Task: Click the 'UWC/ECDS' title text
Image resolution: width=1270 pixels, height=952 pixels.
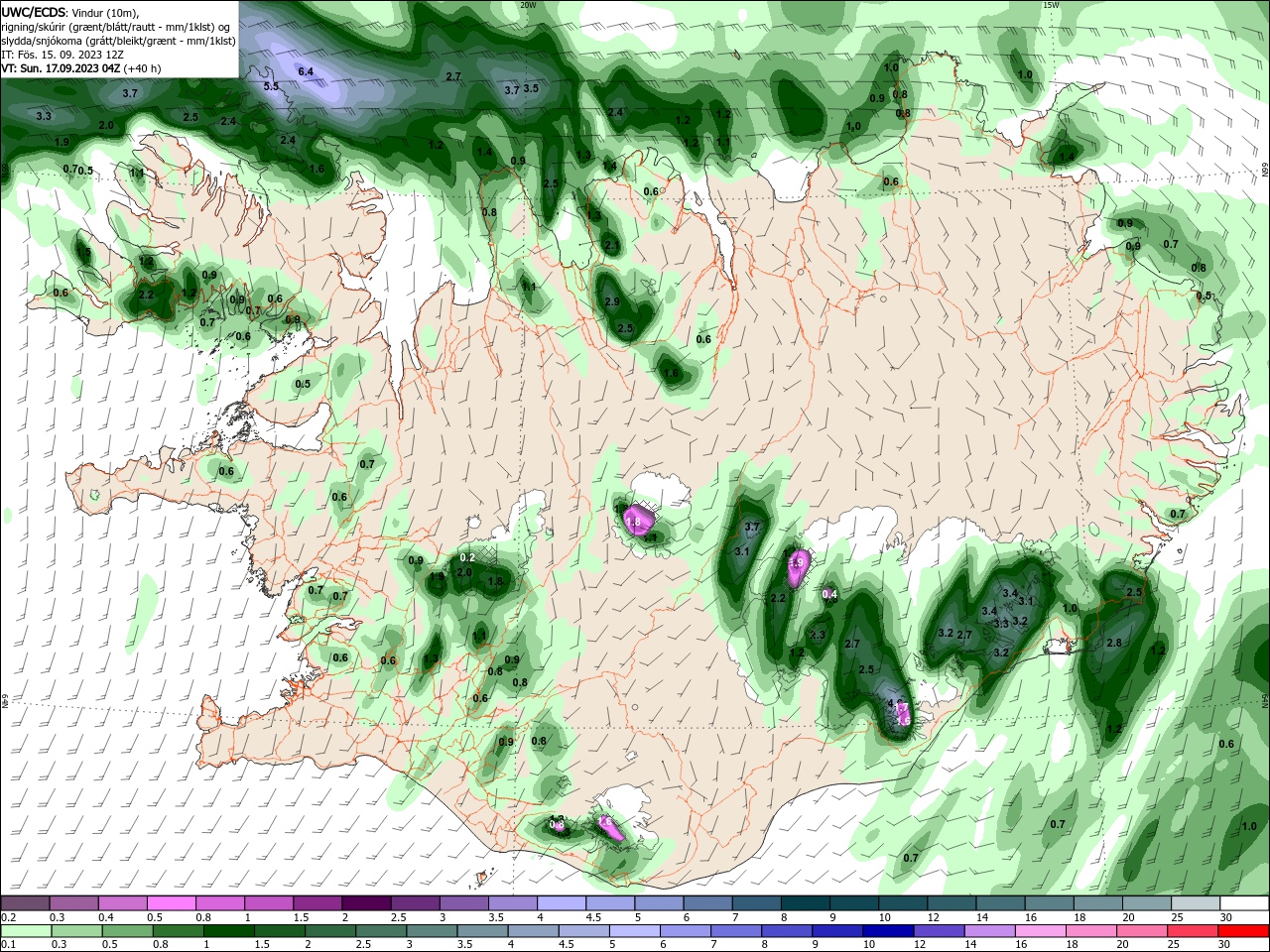Action: 34,12
